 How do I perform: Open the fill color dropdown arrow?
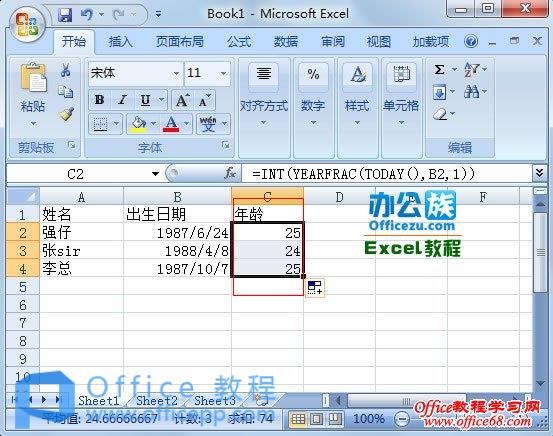pyautogui.click(x=153, y=123)
